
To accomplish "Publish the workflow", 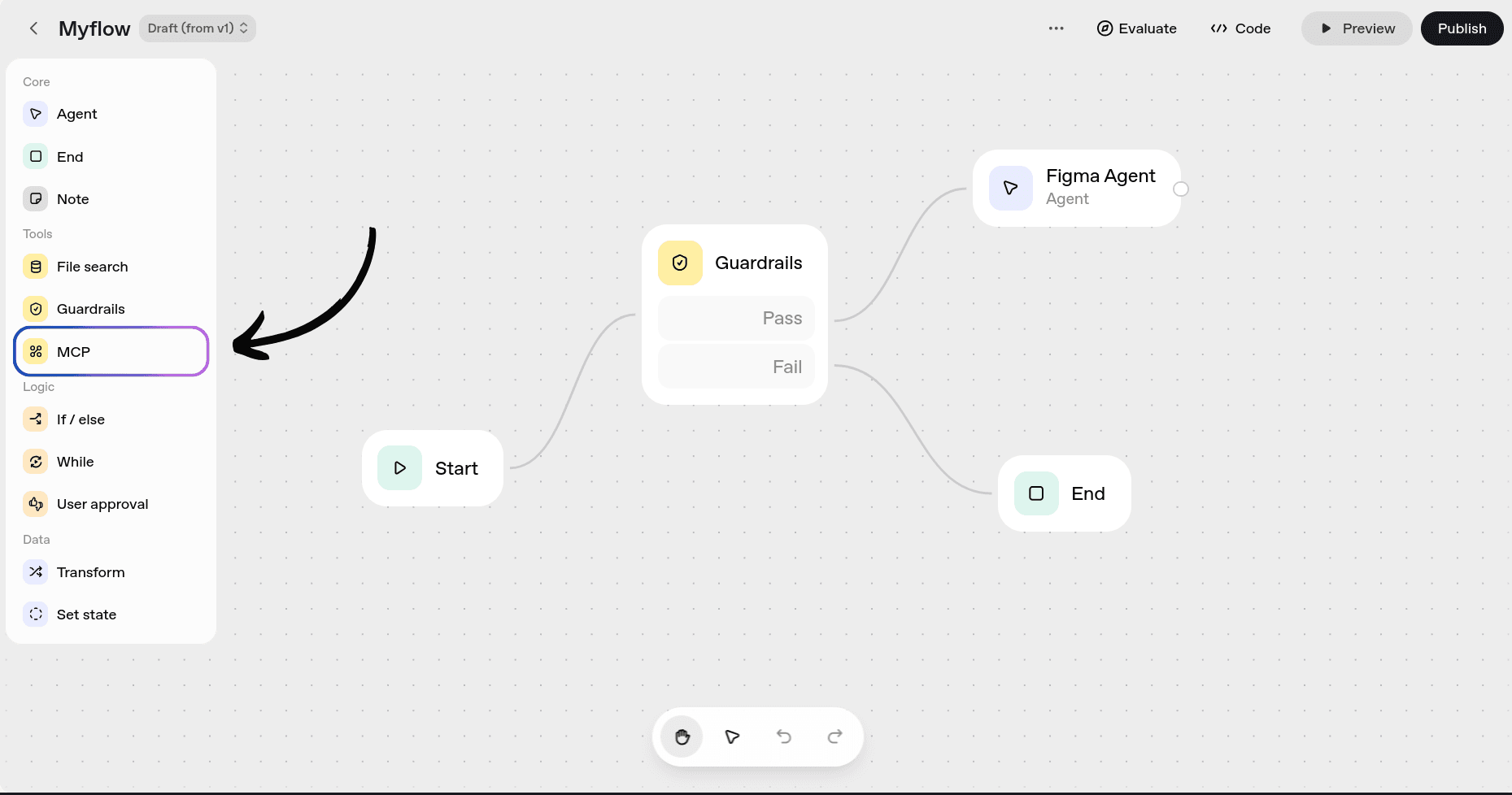I will pyautogui.click(x=1462, y=28).
